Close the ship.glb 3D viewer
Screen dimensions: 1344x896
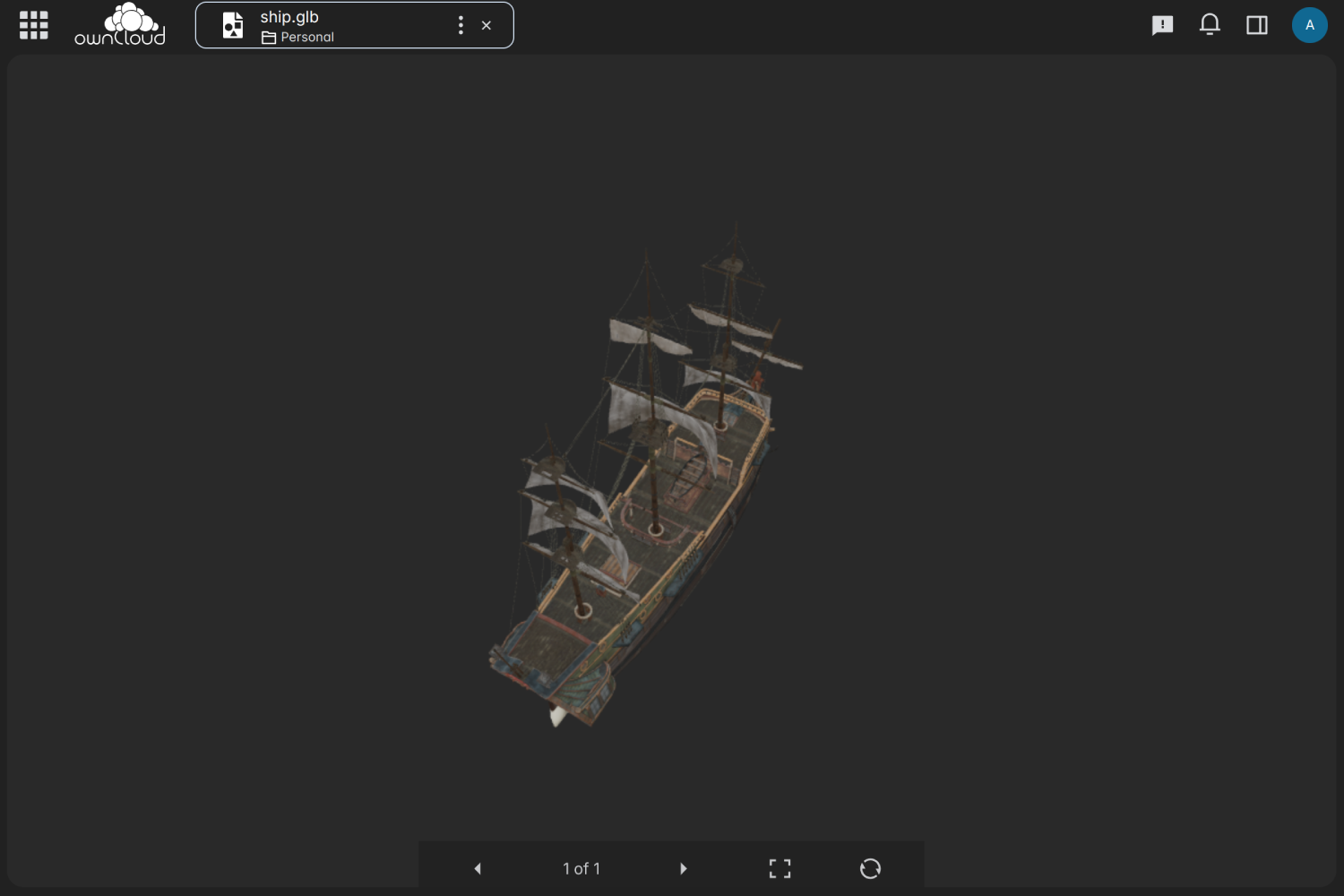487,25
